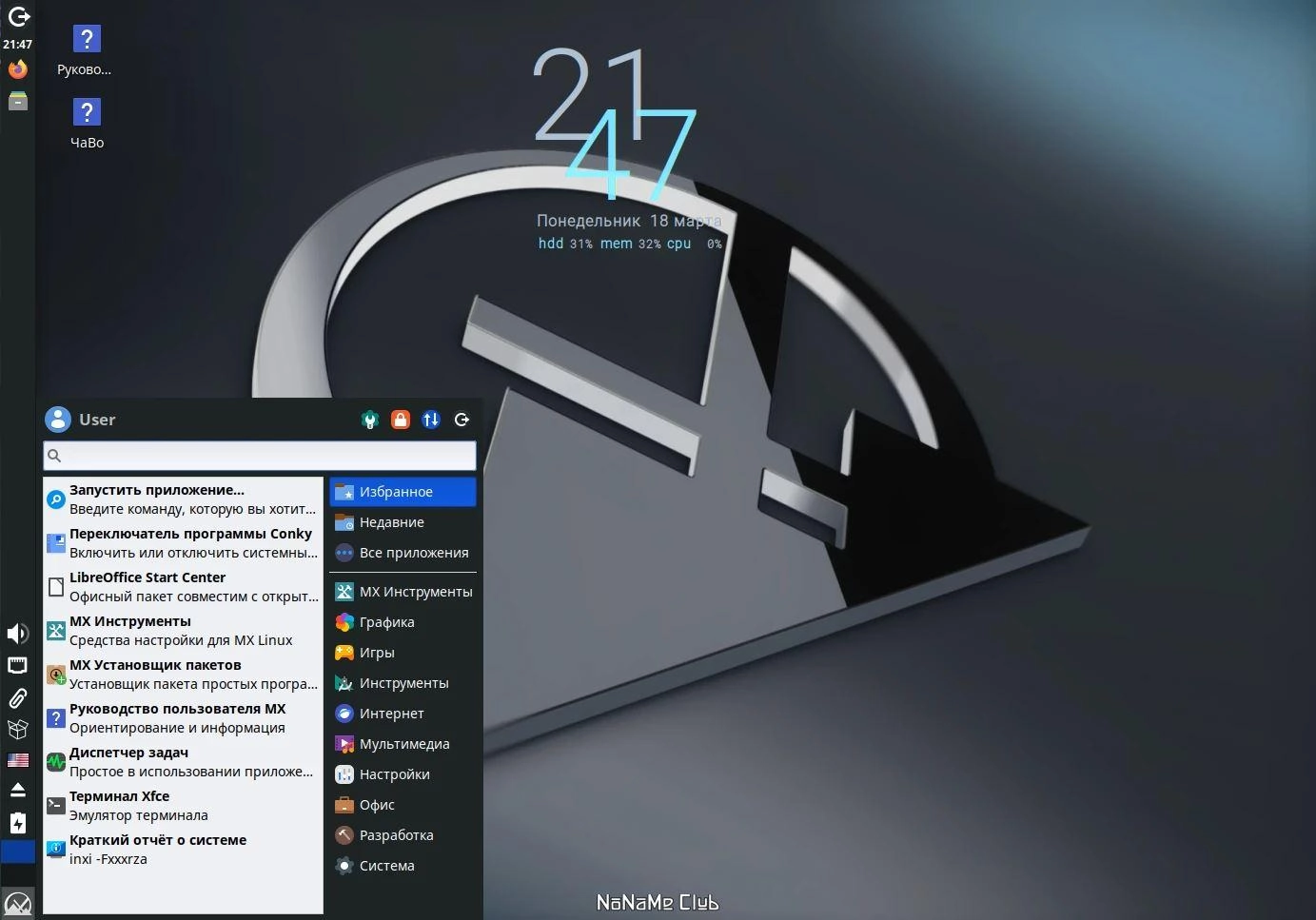
Task: Select the Настройки category
Action: [403, 774]
